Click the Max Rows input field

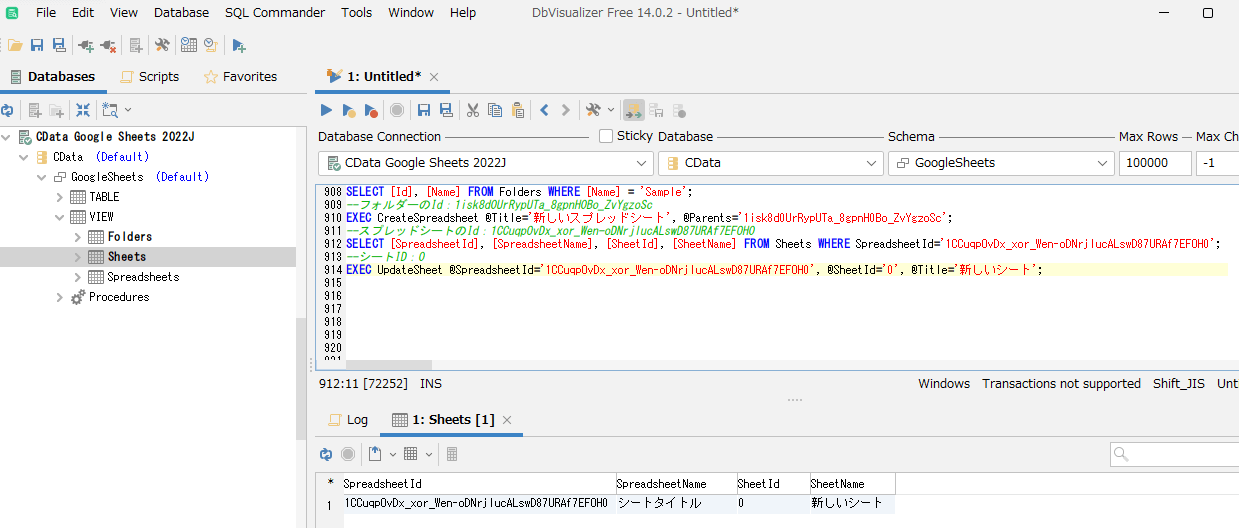tap(1154, 163)
